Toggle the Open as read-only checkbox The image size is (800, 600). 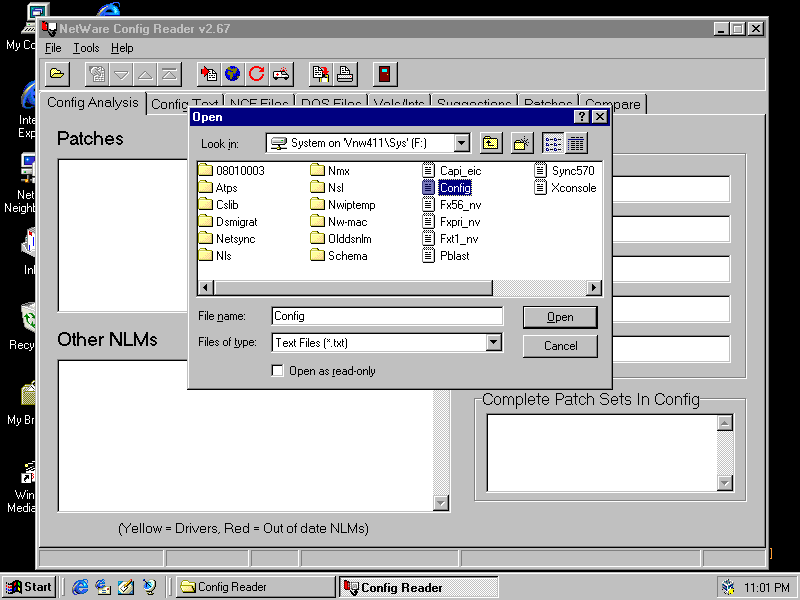pyautogui.click(x=278, y=371)
